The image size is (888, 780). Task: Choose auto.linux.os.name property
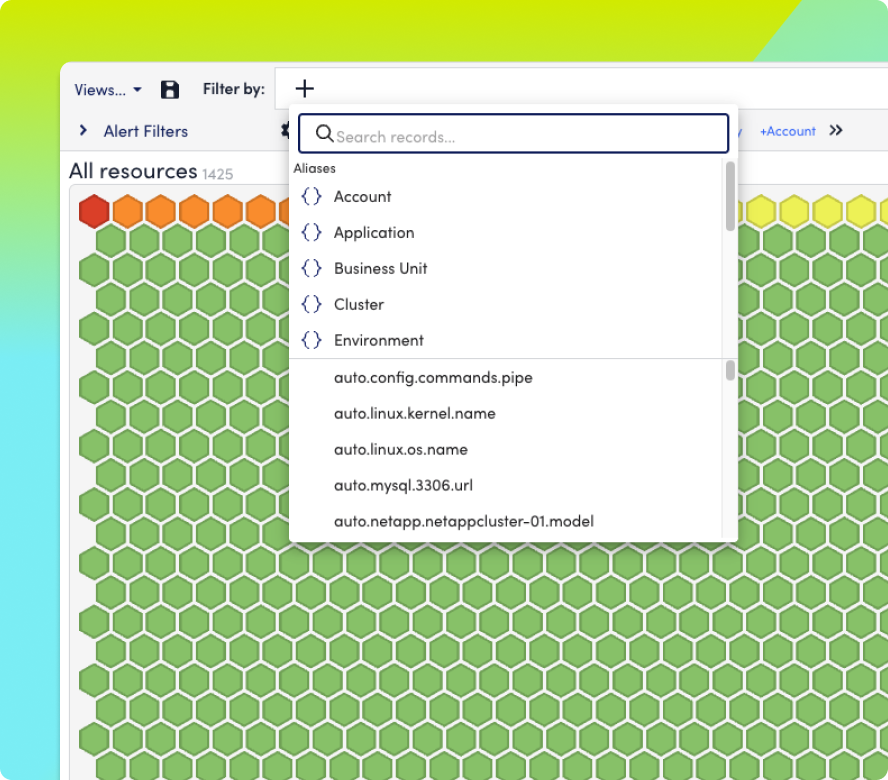pos(400,450)
